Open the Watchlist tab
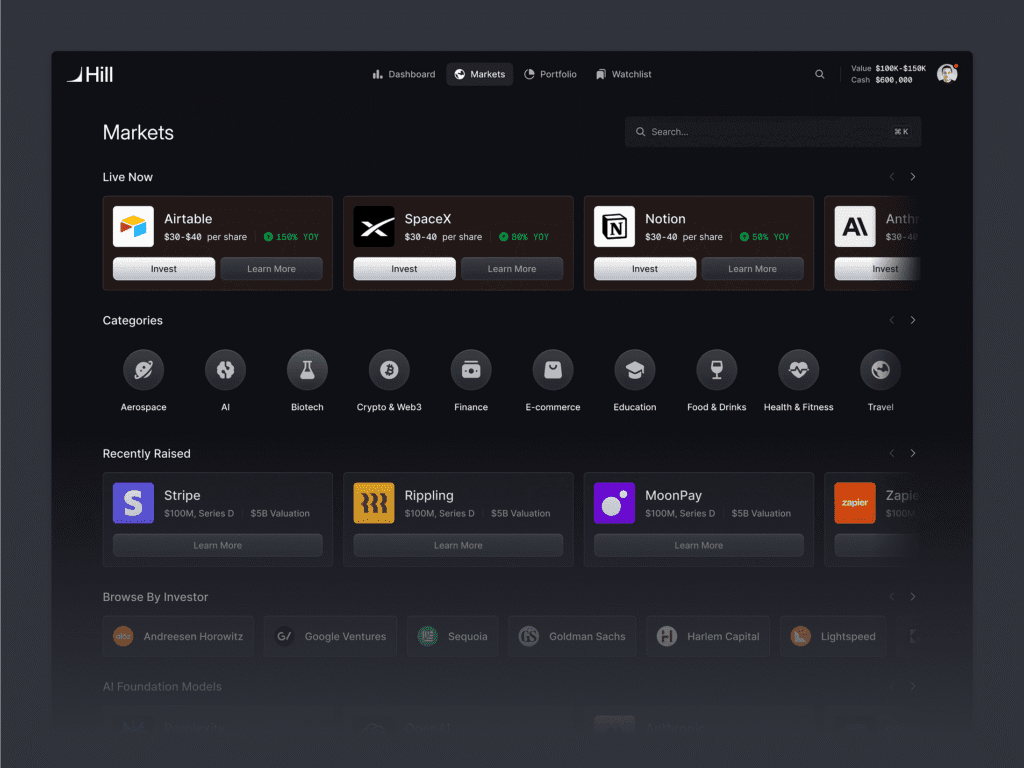The width and height of the screenshot is (1024, 768). coord(624,74)
